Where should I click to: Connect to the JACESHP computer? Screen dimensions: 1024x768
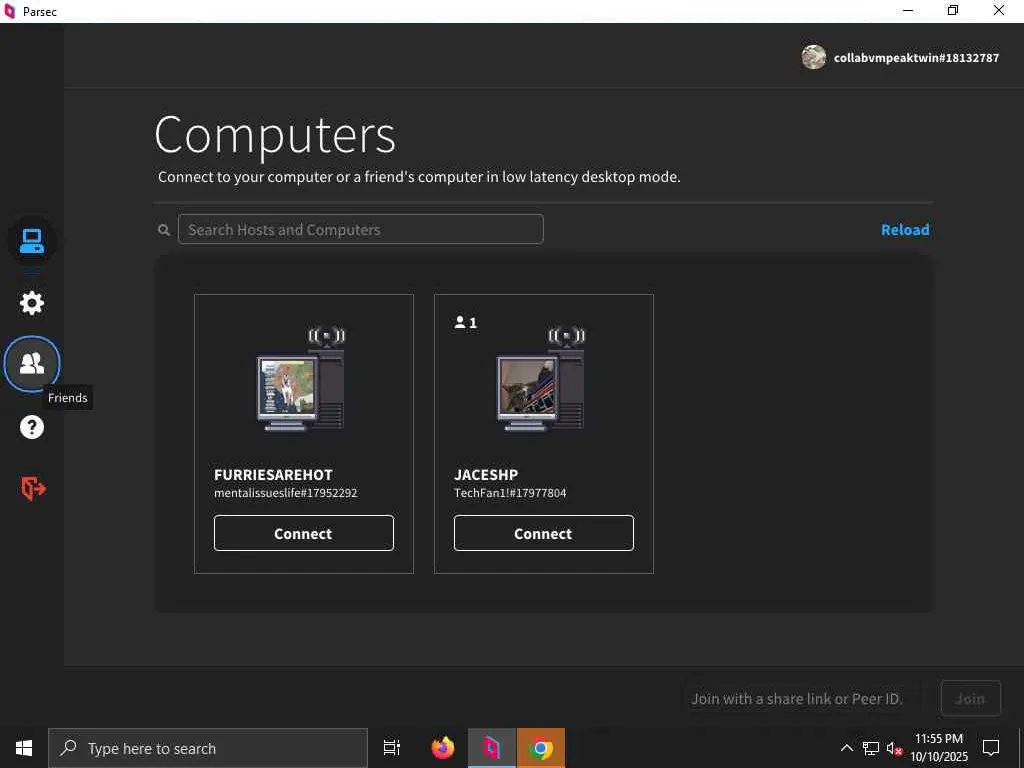(x=543, y=533)
